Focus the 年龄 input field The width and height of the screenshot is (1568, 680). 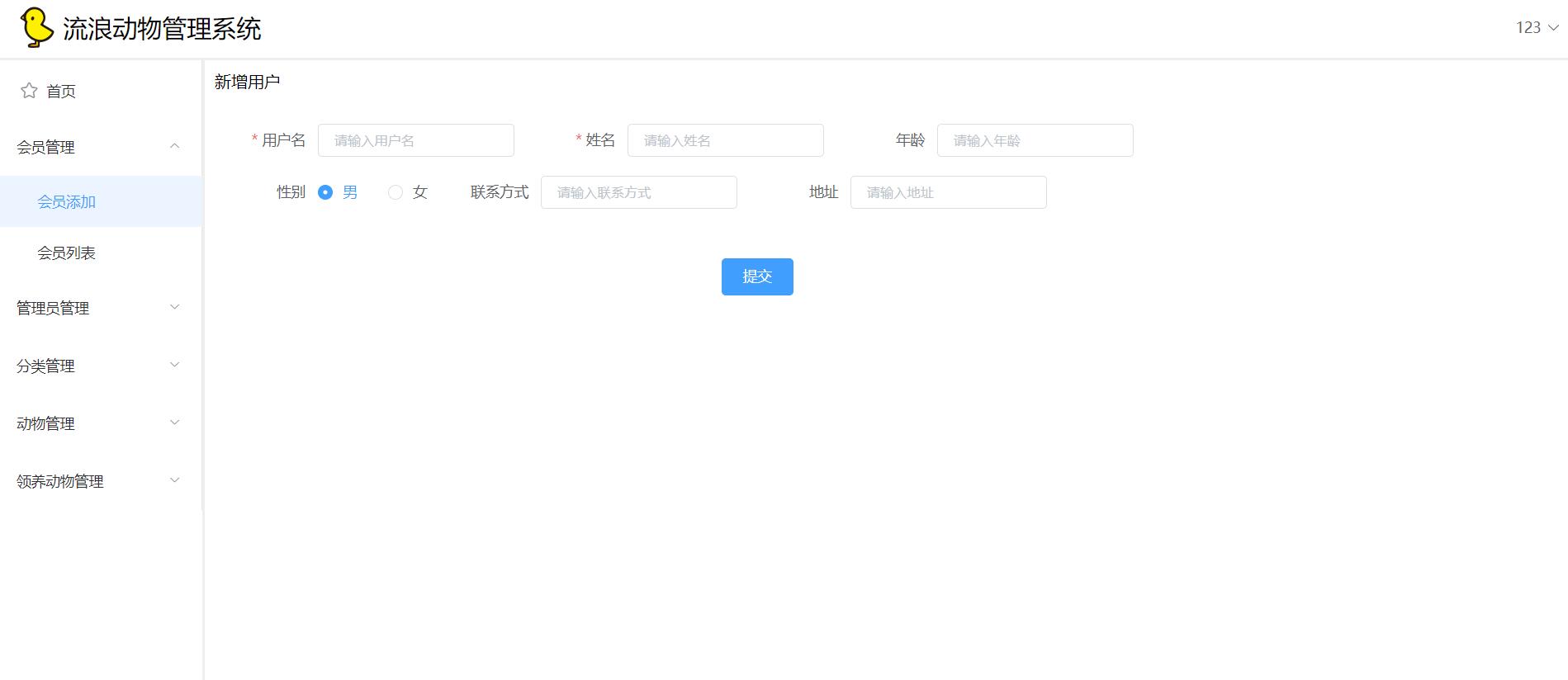(x=1035, y=140)
